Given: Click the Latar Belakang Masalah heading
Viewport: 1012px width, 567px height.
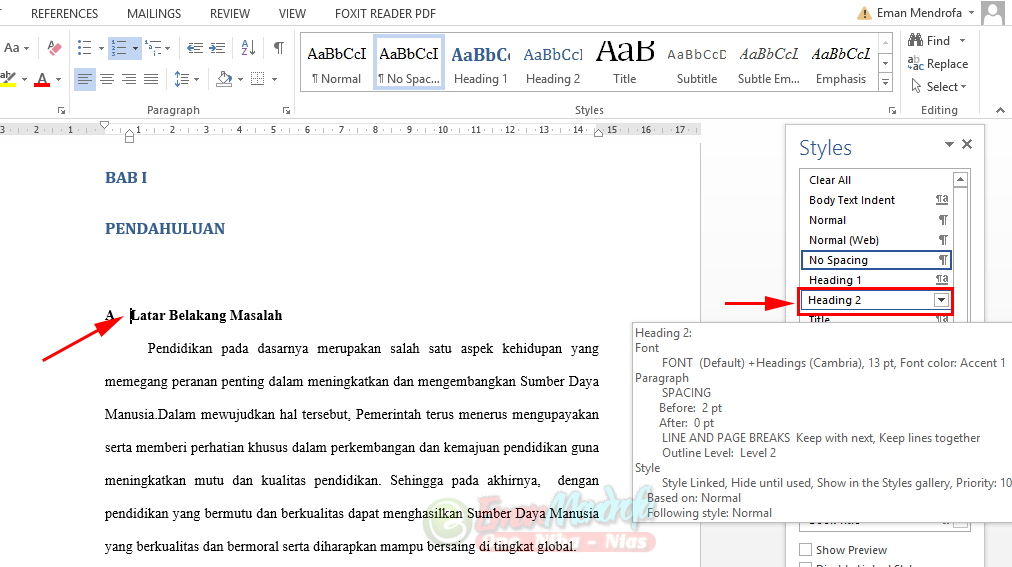Looking at the screenshot, I should [207, 315].
